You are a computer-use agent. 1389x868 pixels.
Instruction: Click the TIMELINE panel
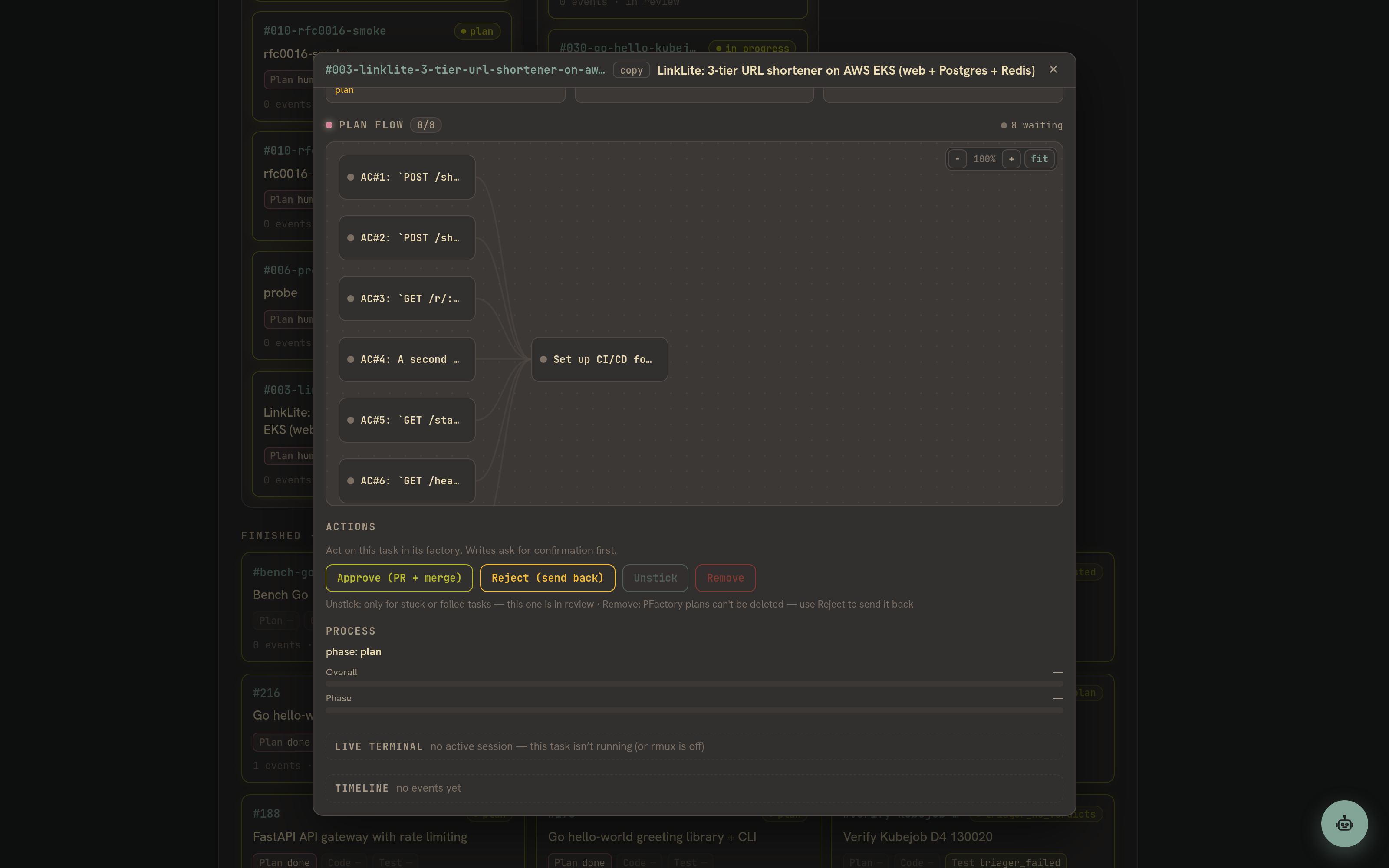[694, 788]
